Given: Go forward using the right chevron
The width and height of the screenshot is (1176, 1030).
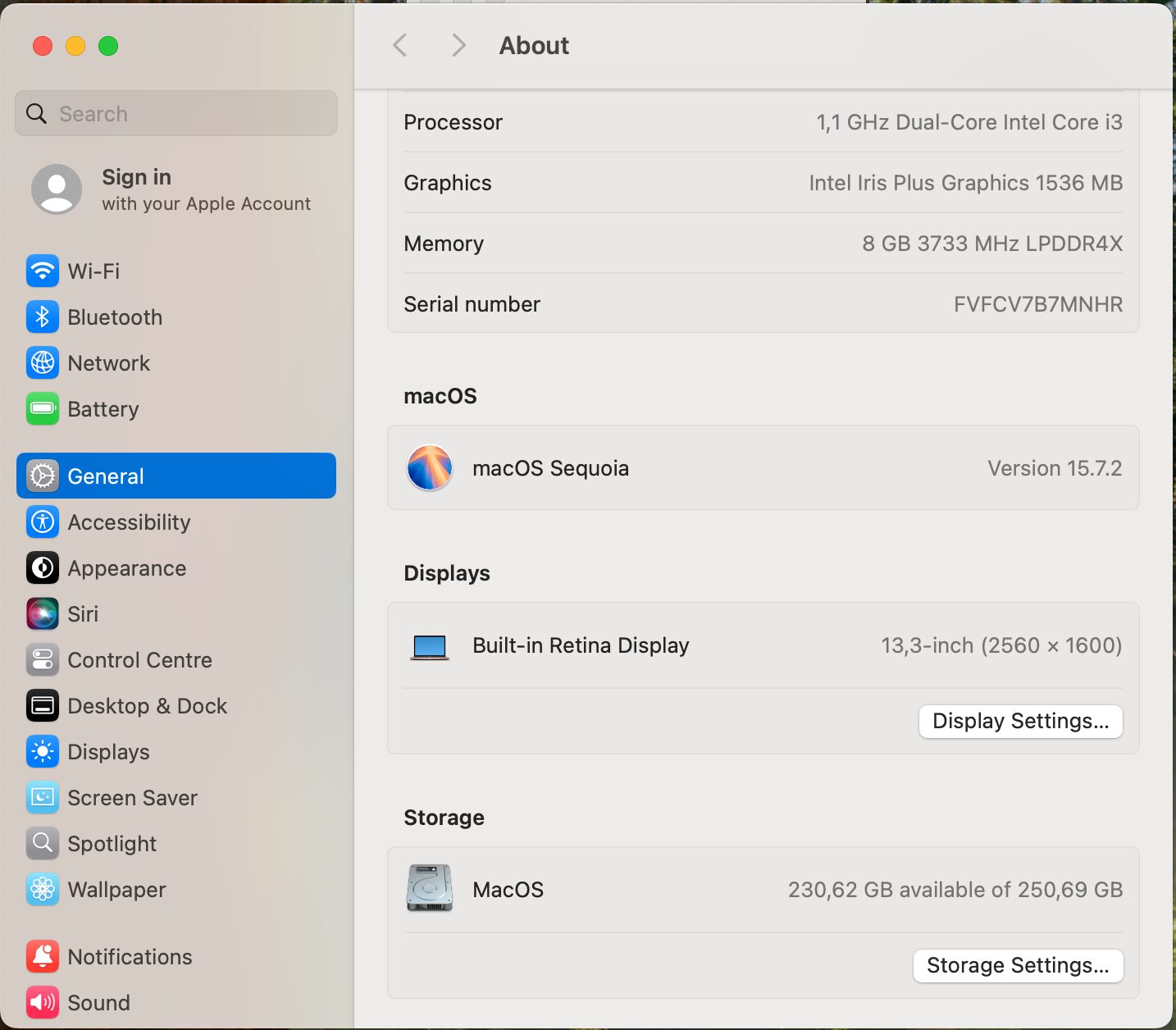Looking at the screenshot, I should coord(458,45).
